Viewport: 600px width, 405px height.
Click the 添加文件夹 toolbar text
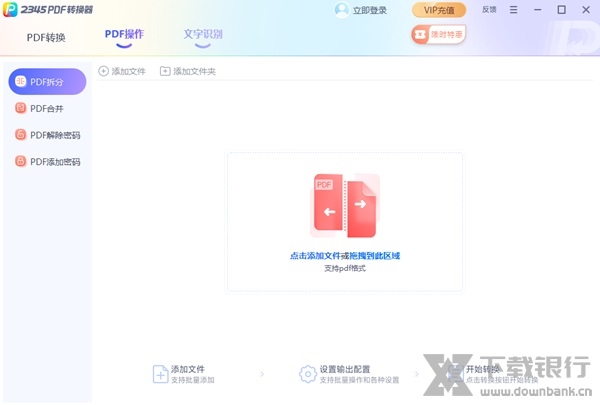click(194, 72)
